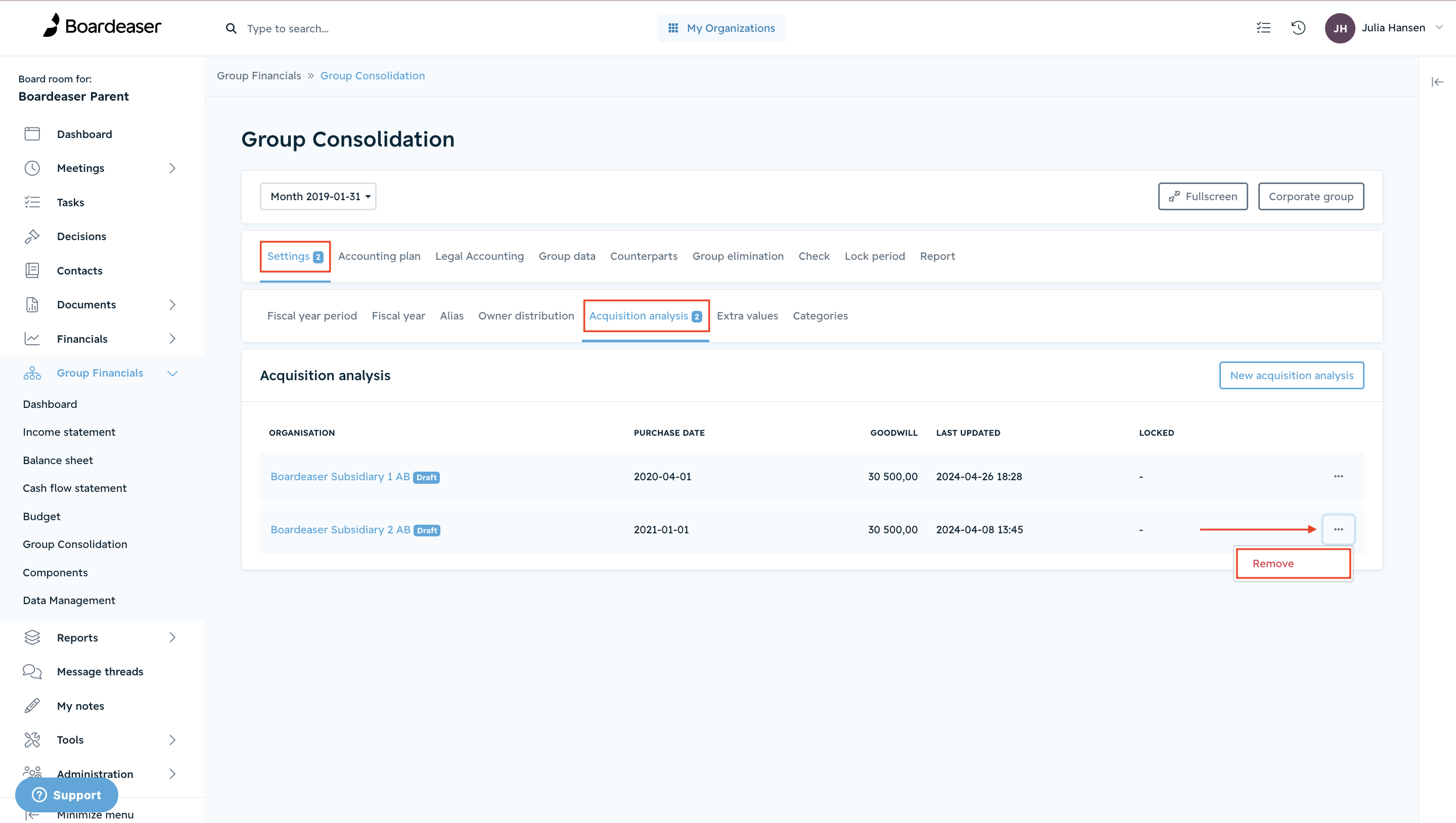Select the Fiscal year sub-tab

(x=398, y=316)
